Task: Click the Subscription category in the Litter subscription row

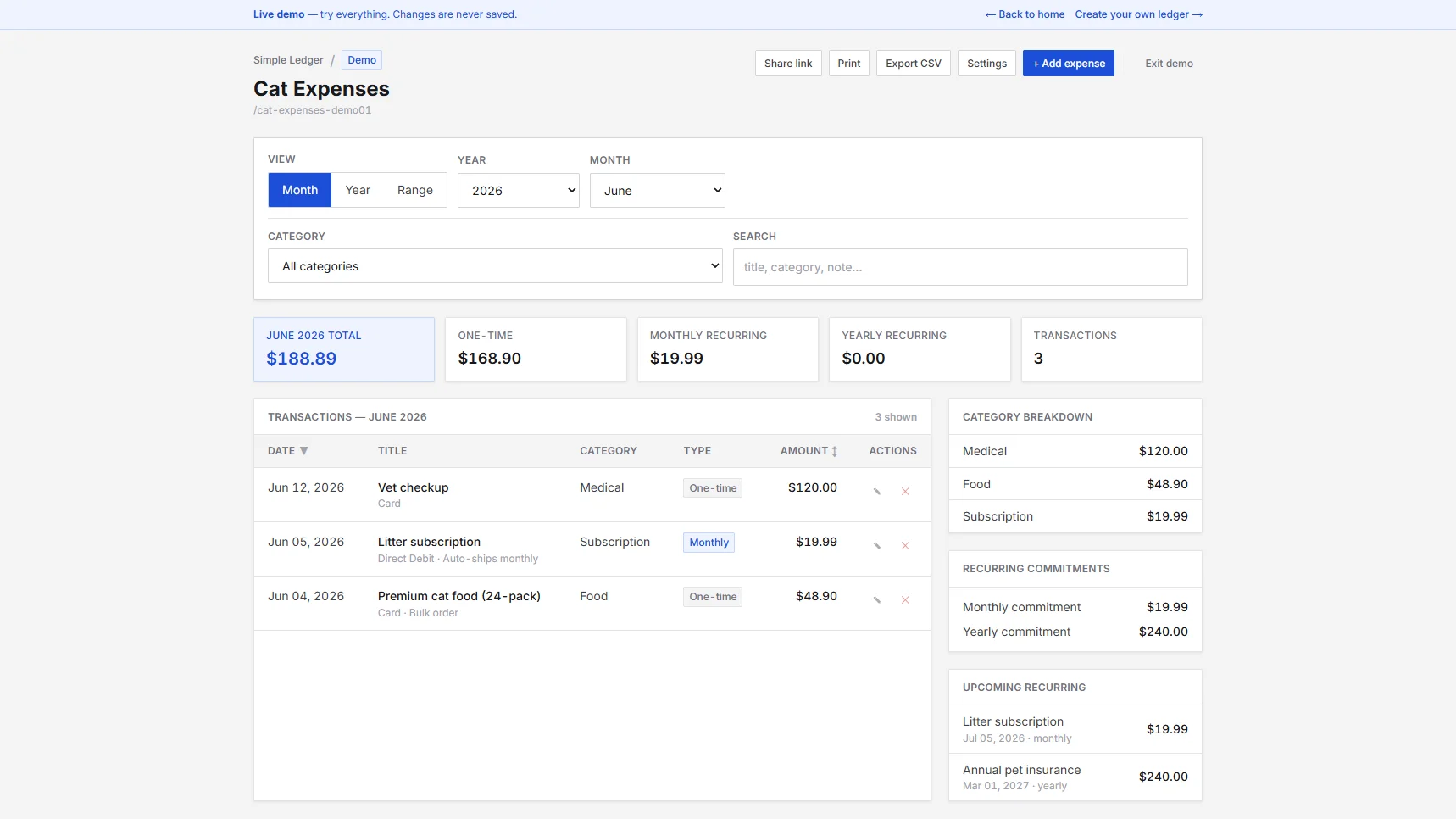Action: (614, 542)
